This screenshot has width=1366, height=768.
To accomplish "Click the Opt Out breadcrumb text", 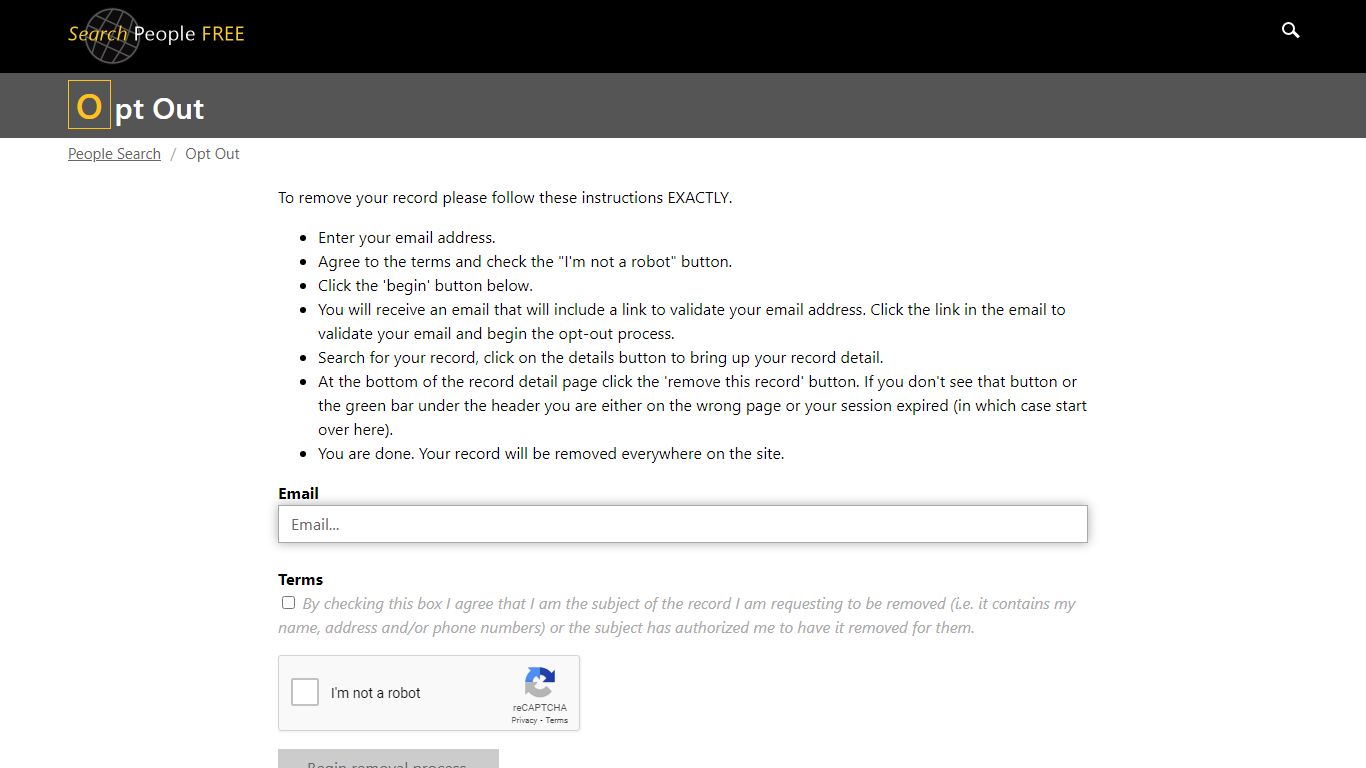I will (212, 154).
